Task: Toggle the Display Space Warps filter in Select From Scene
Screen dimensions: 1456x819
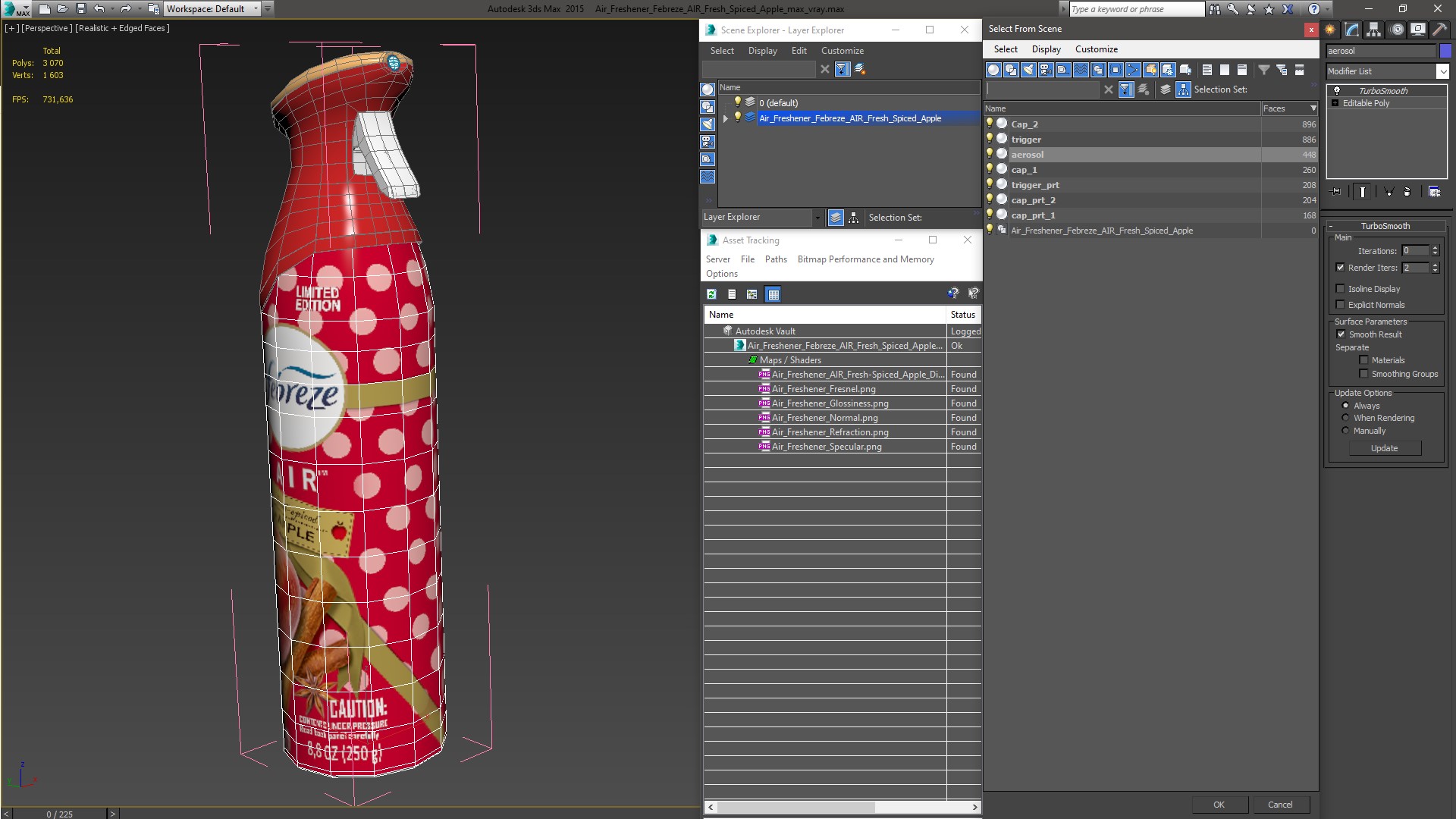Action: click(x=1081, y=70)
